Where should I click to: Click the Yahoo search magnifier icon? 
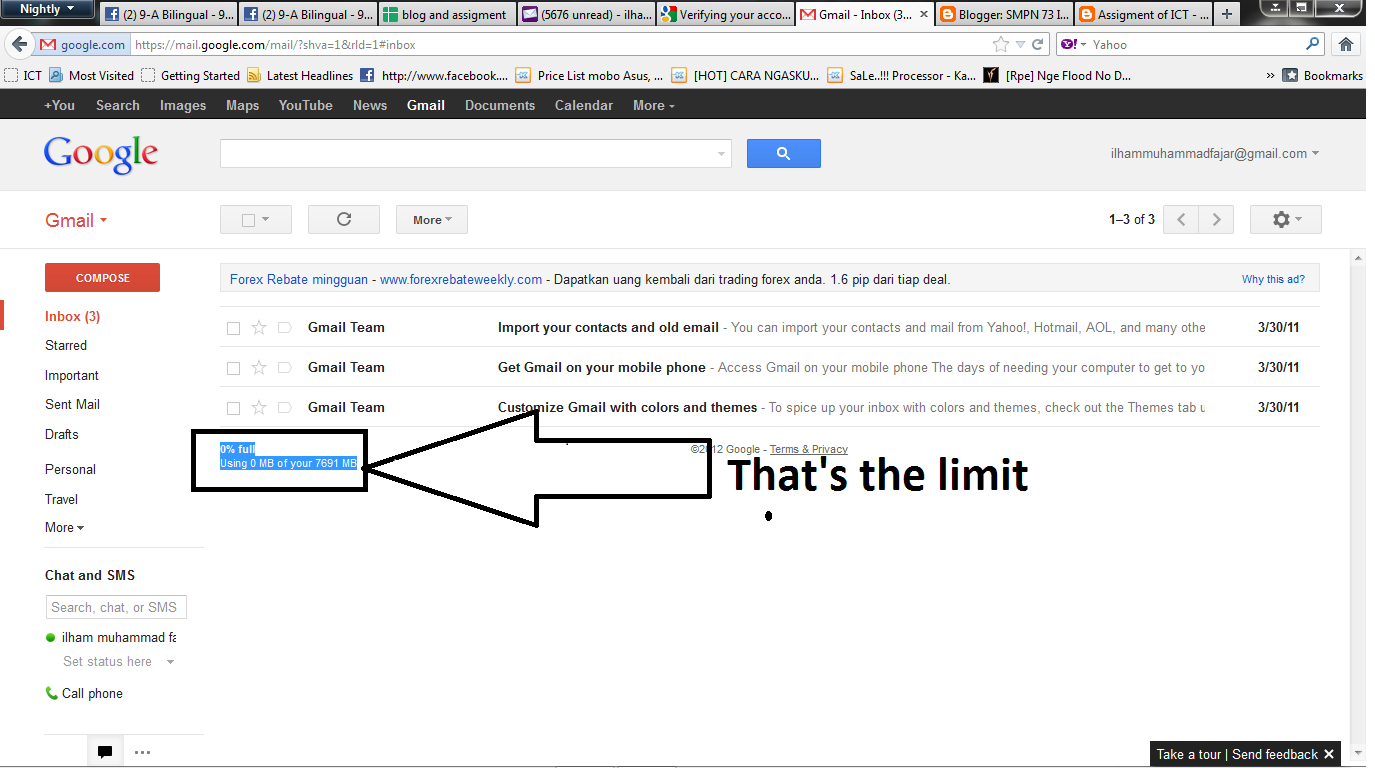(1313, 44)
